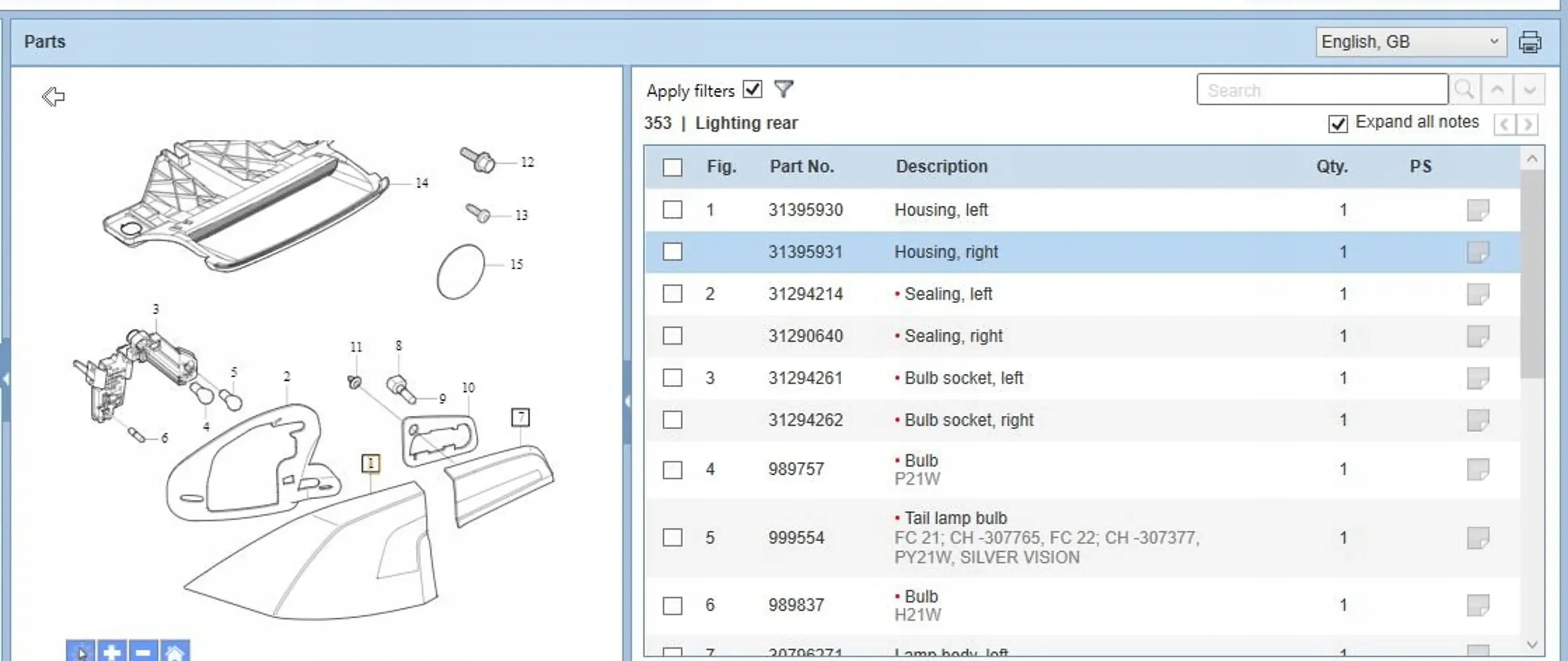The width and height of the screenshot is (1568, 661).
Task: Click callout 3 above the bulb socket
Action: tap(156, 309)
